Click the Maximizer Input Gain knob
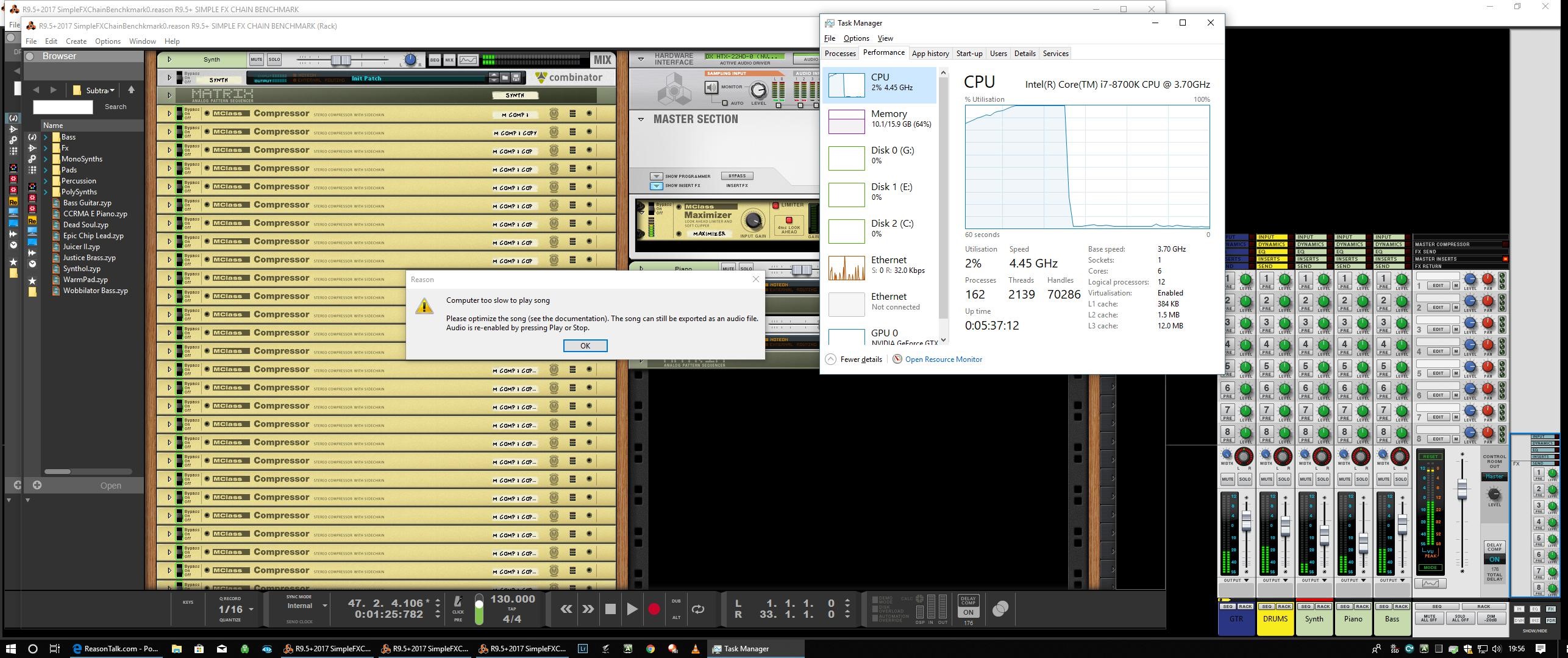 (753, 221)
